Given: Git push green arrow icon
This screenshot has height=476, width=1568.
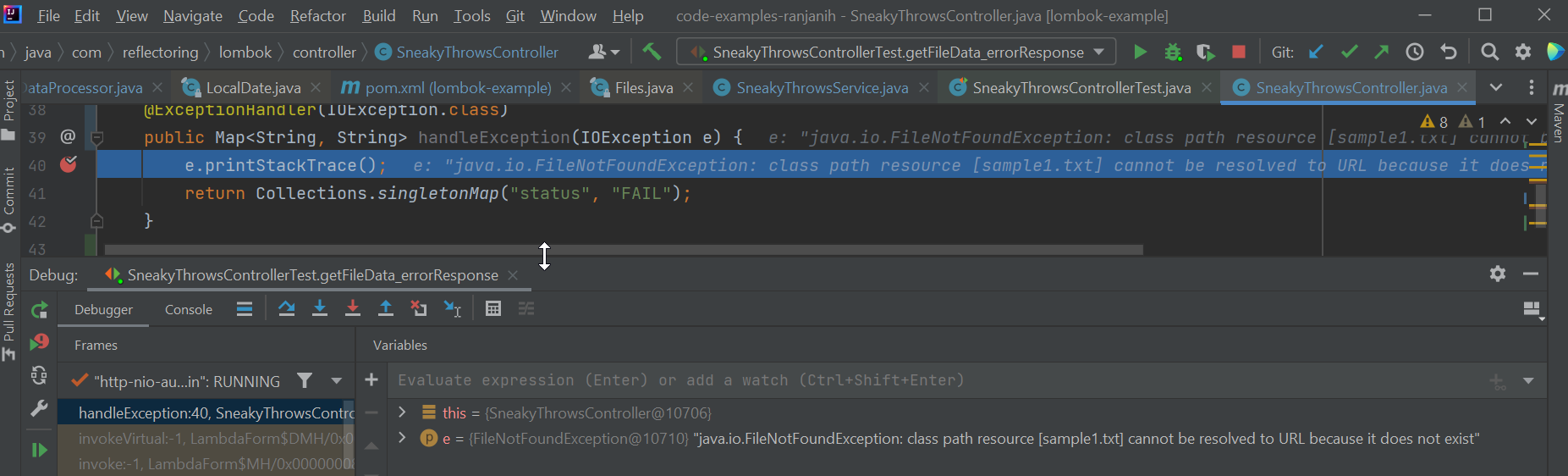Looking at the screenshot, I should pyautogui.click(x=1381, y=53).
